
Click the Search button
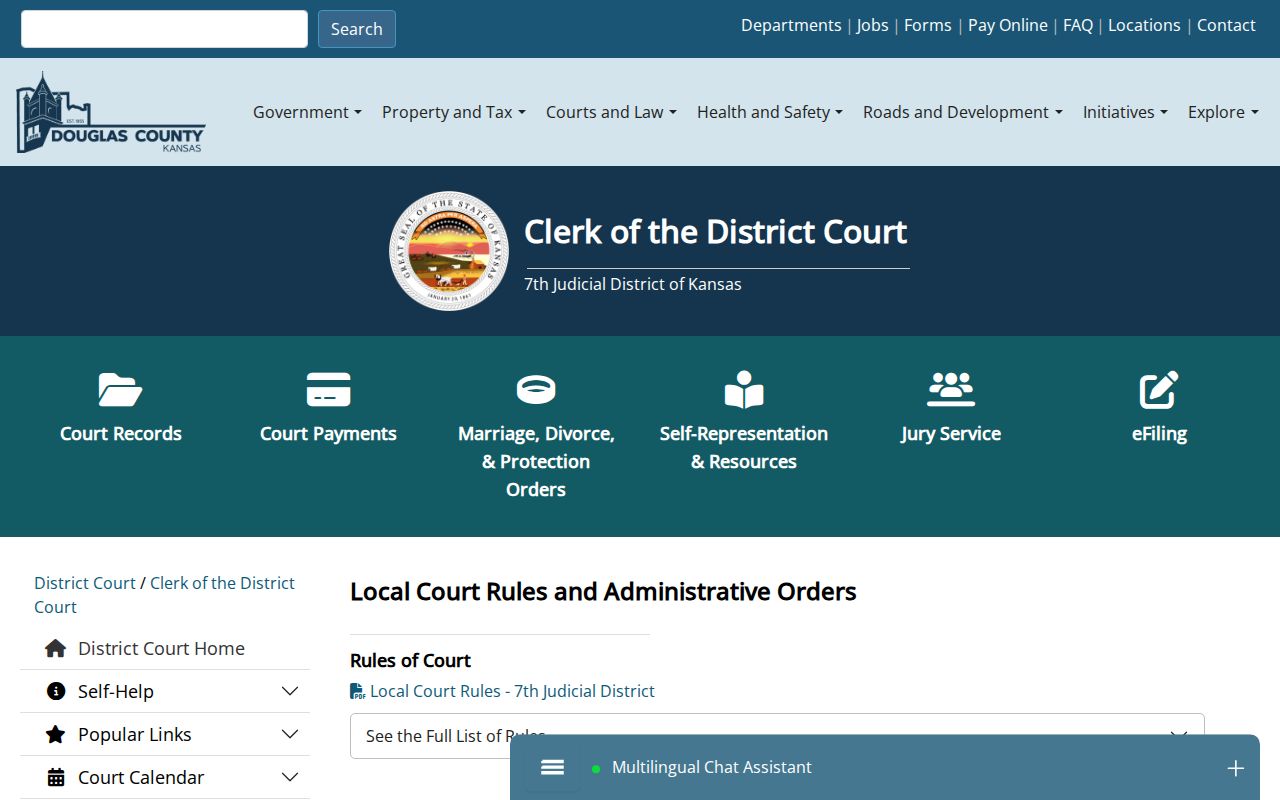click(357, 29)
